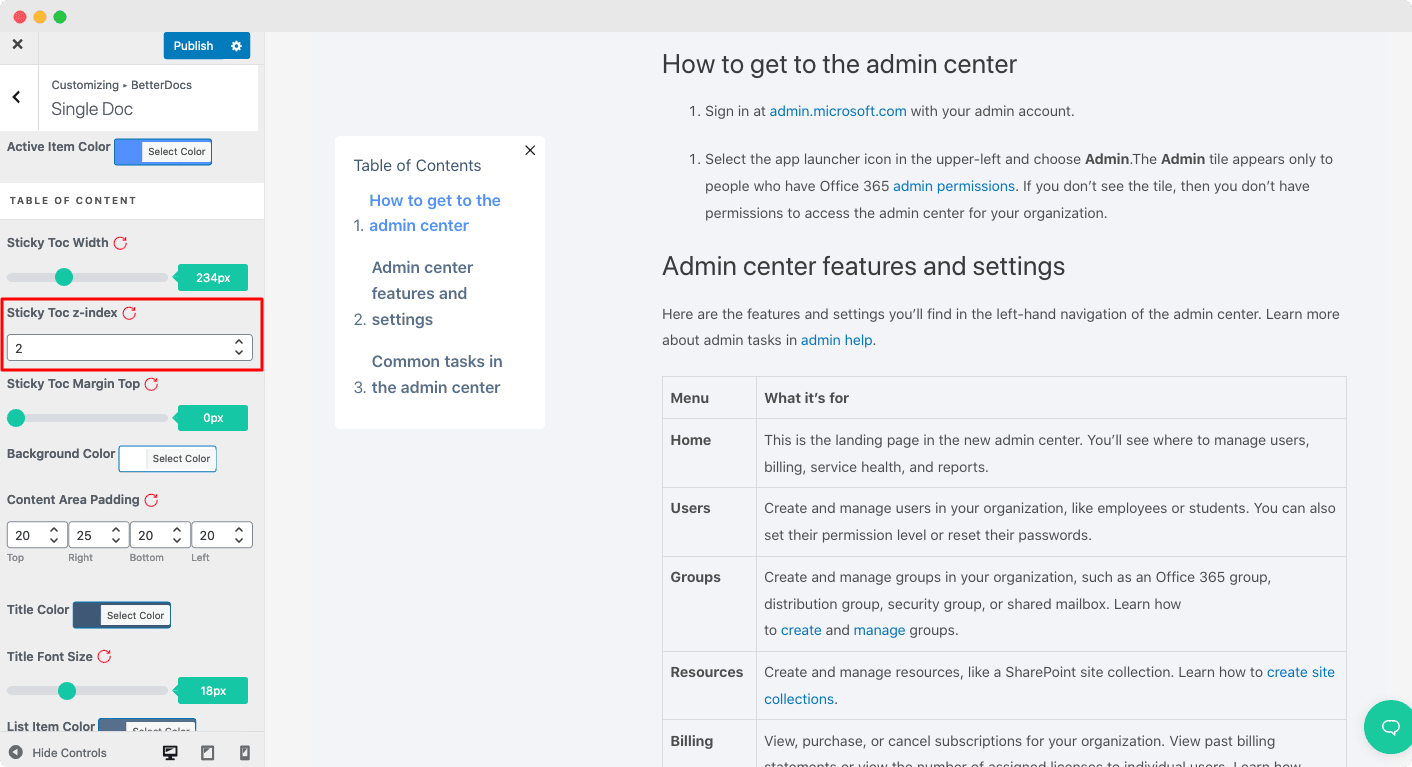
Task: Jump to 'Common tasks in the admin center' in TOC
Action: pyautogui.click(x=437, y=374)
